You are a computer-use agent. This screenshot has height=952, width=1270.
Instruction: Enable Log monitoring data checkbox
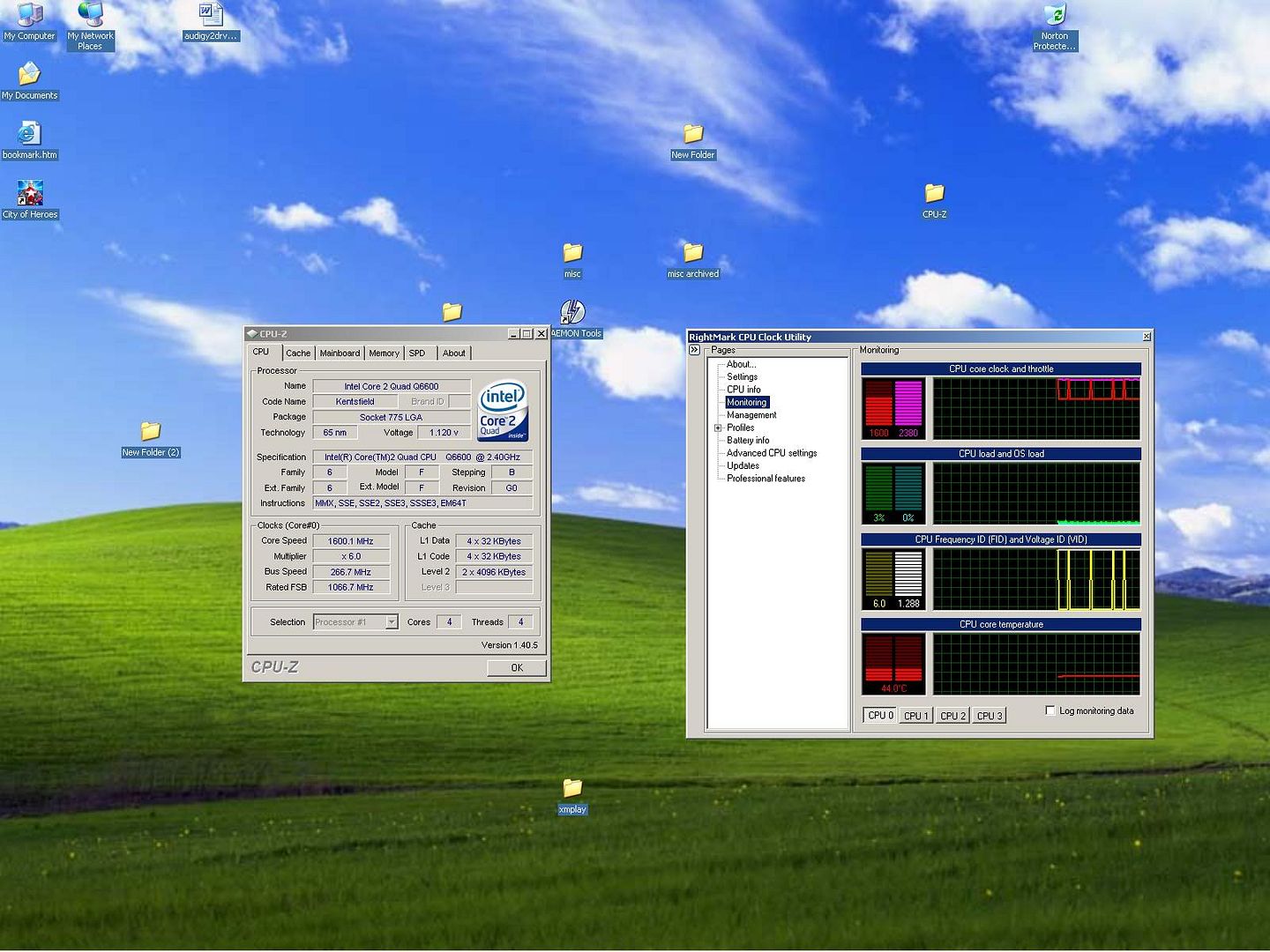(x=1050, y=710)
